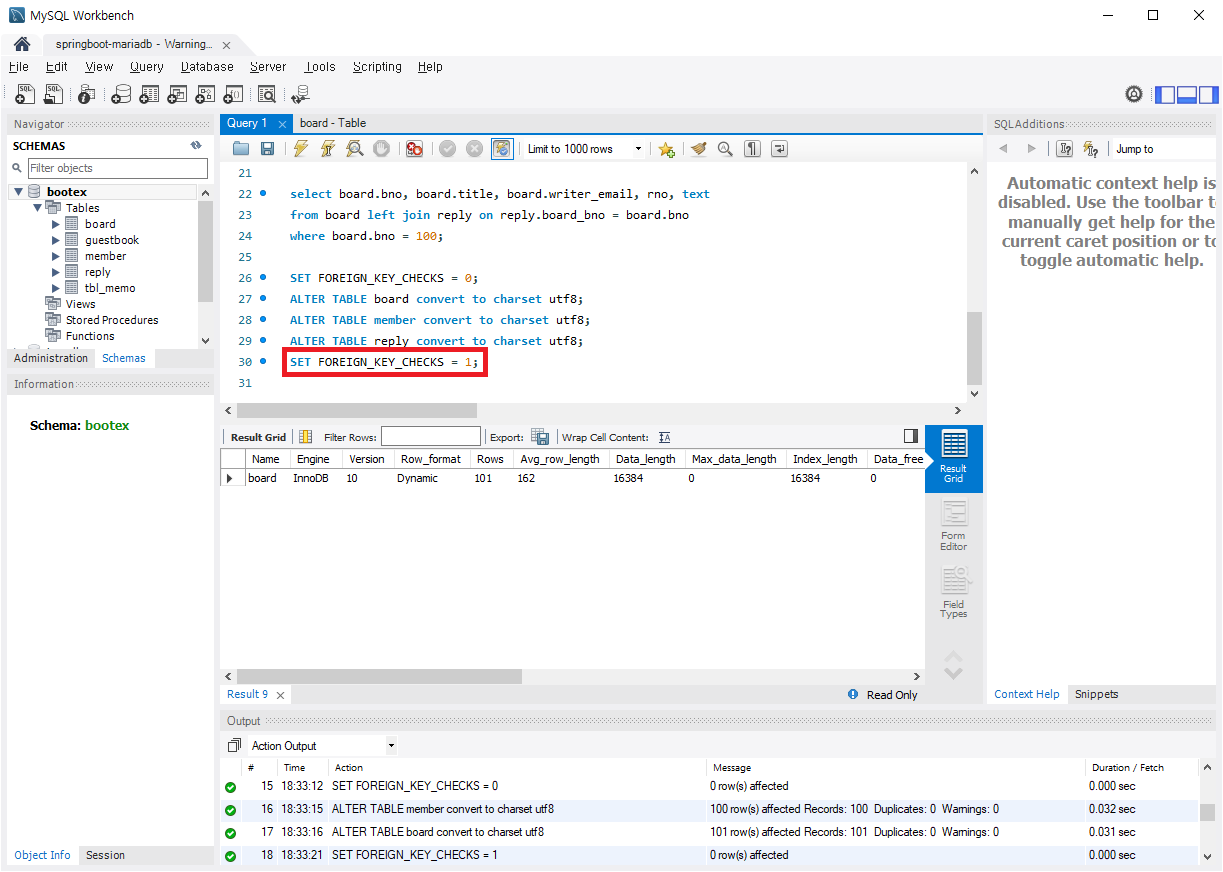This screenshot has width=1223, height=872.
Task: Toggle display of invisible characters
Action: (x=752, y=149)
